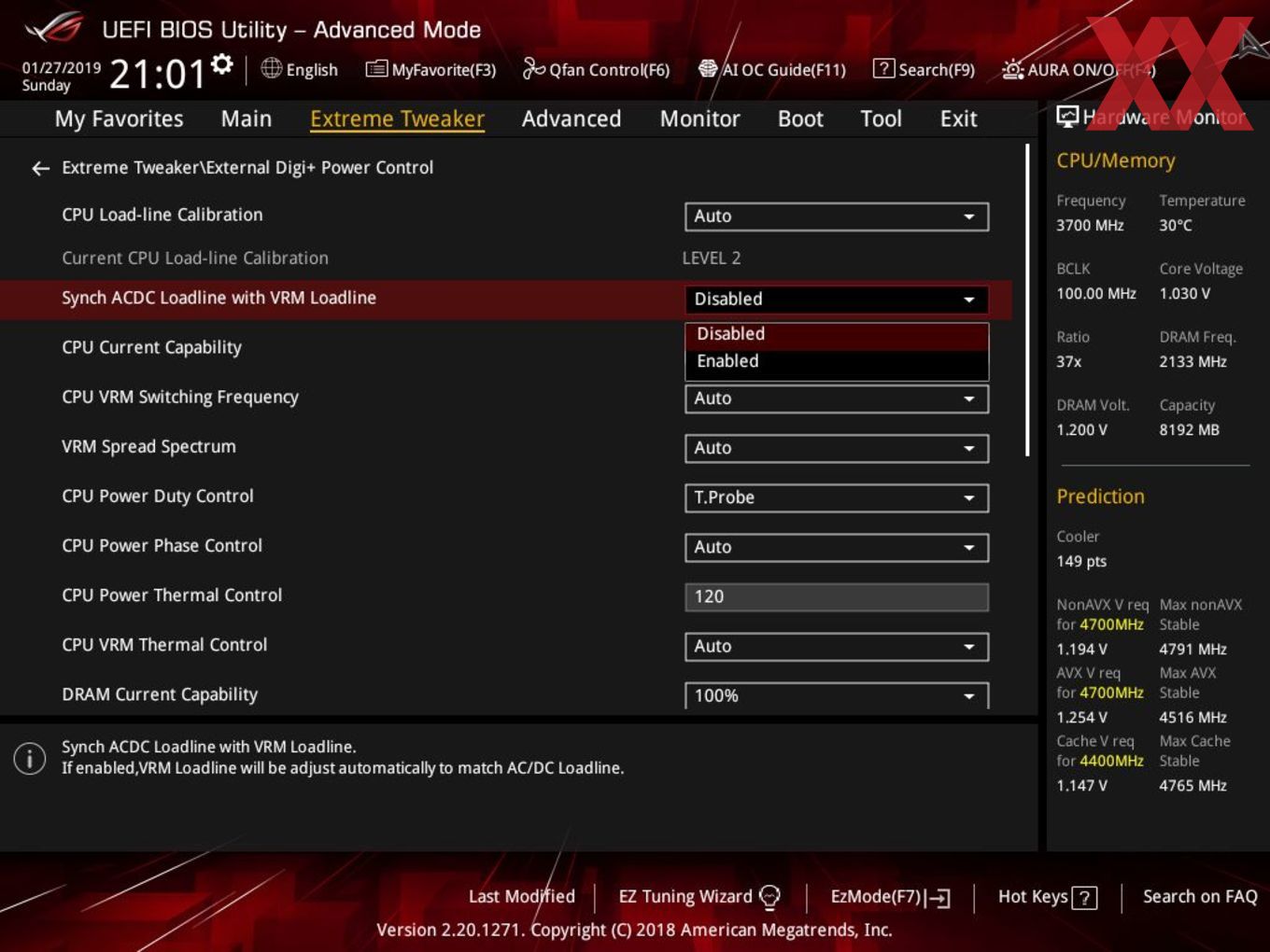Click the Hot Keys question mark icon
This screenshot has height=952, width=1270.
(1084, 898)
